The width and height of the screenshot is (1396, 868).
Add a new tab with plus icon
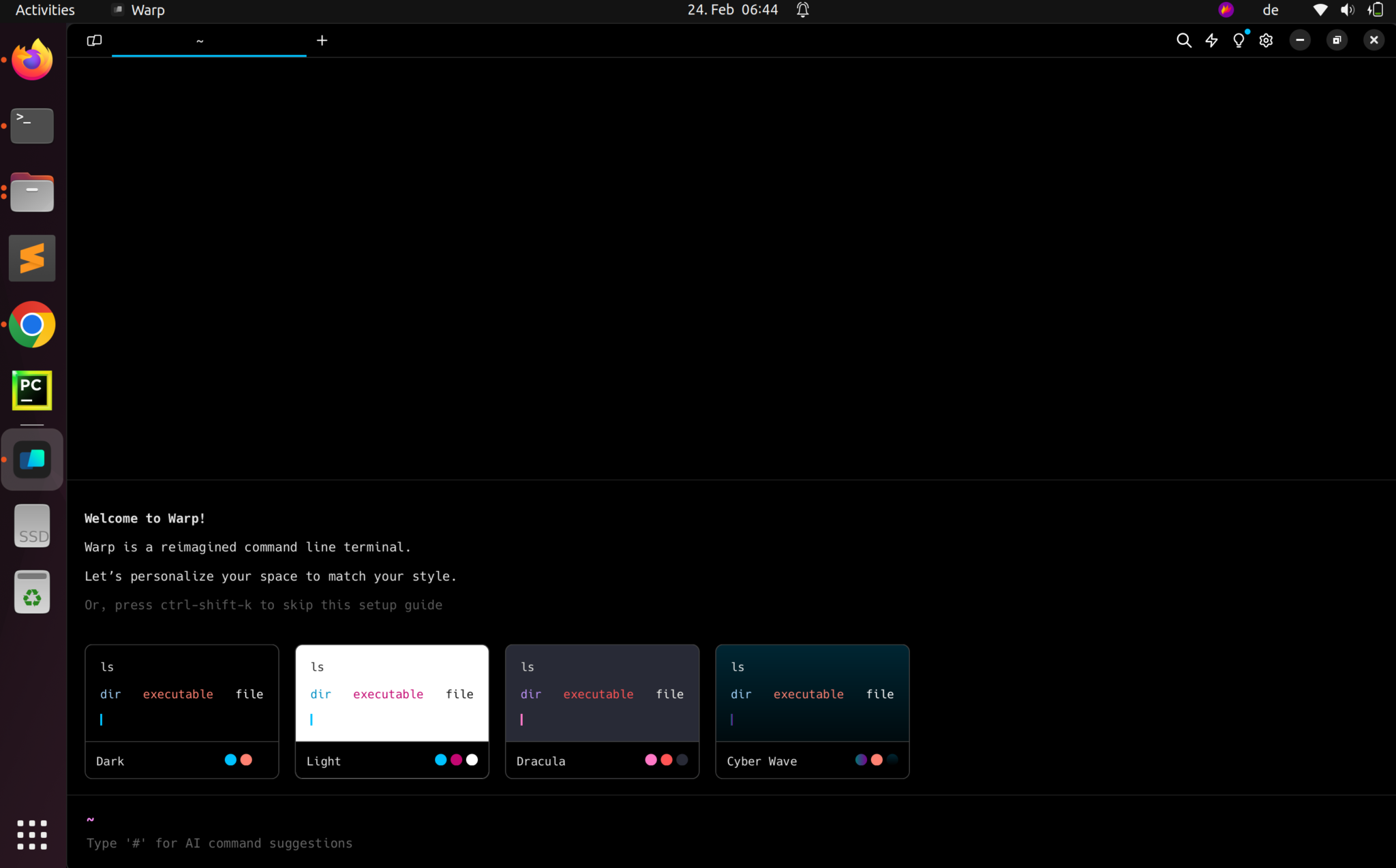(322, 40)
